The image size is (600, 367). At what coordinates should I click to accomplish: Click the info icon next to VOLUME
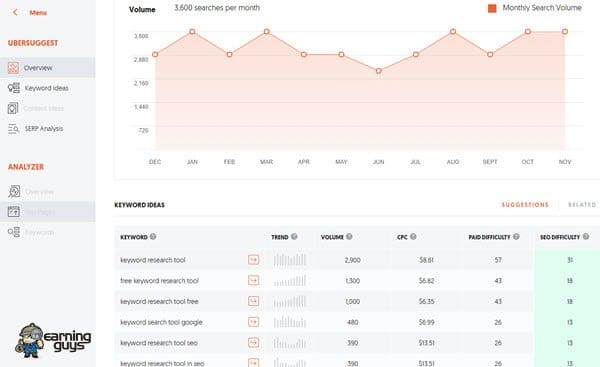(349, 237)
